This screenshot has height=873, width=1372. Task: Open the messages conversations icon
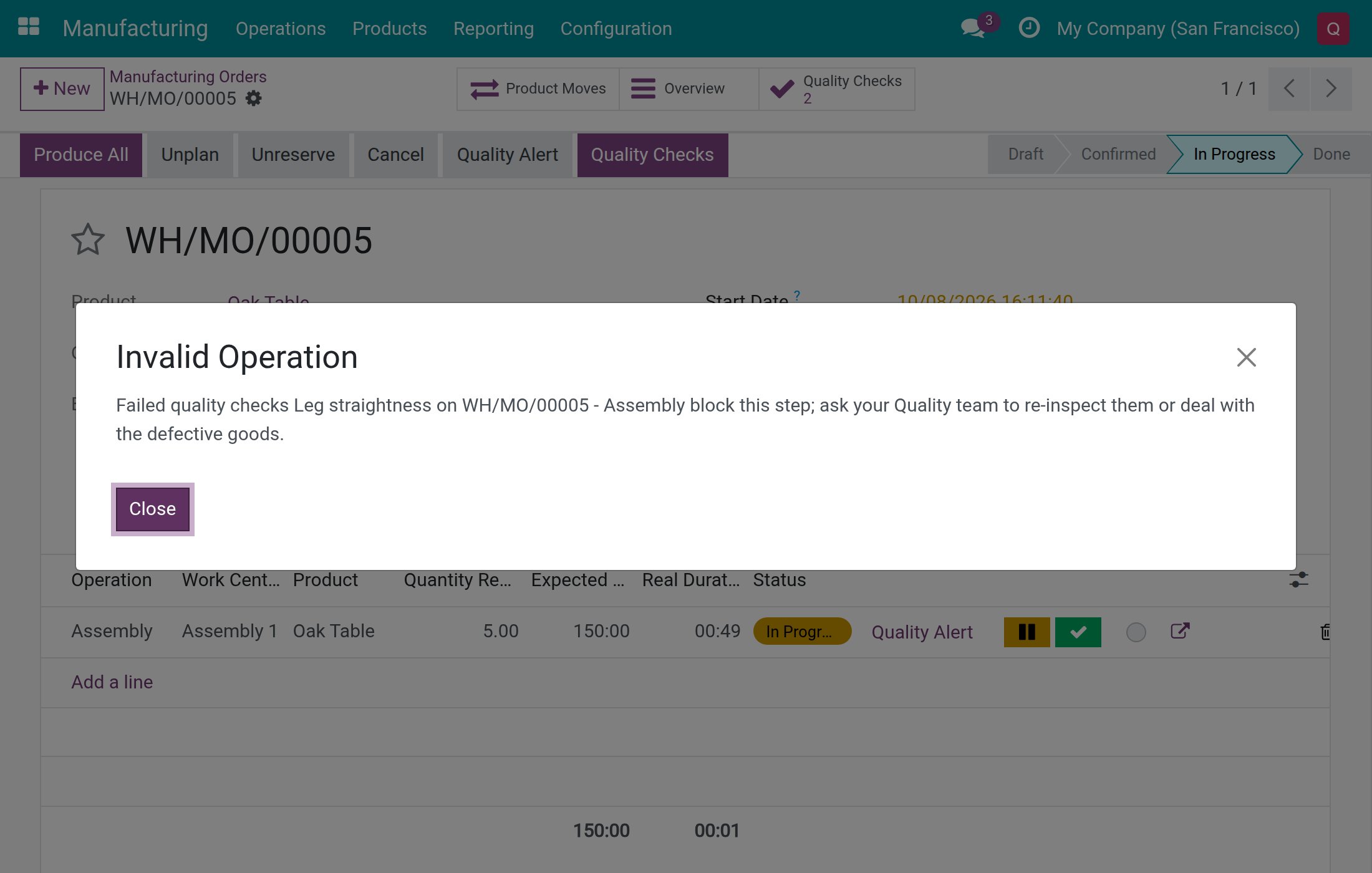(973, 28)
